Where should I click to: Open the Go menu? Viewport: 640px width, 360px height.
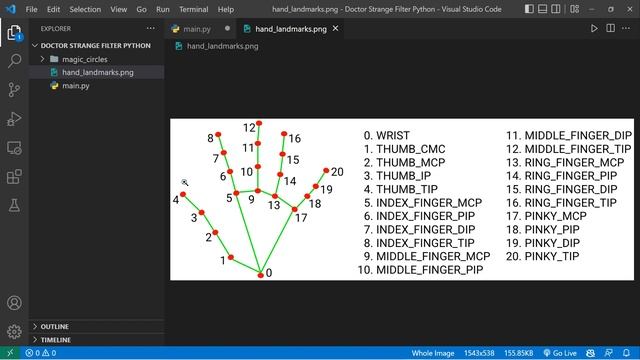coord(141,9)
